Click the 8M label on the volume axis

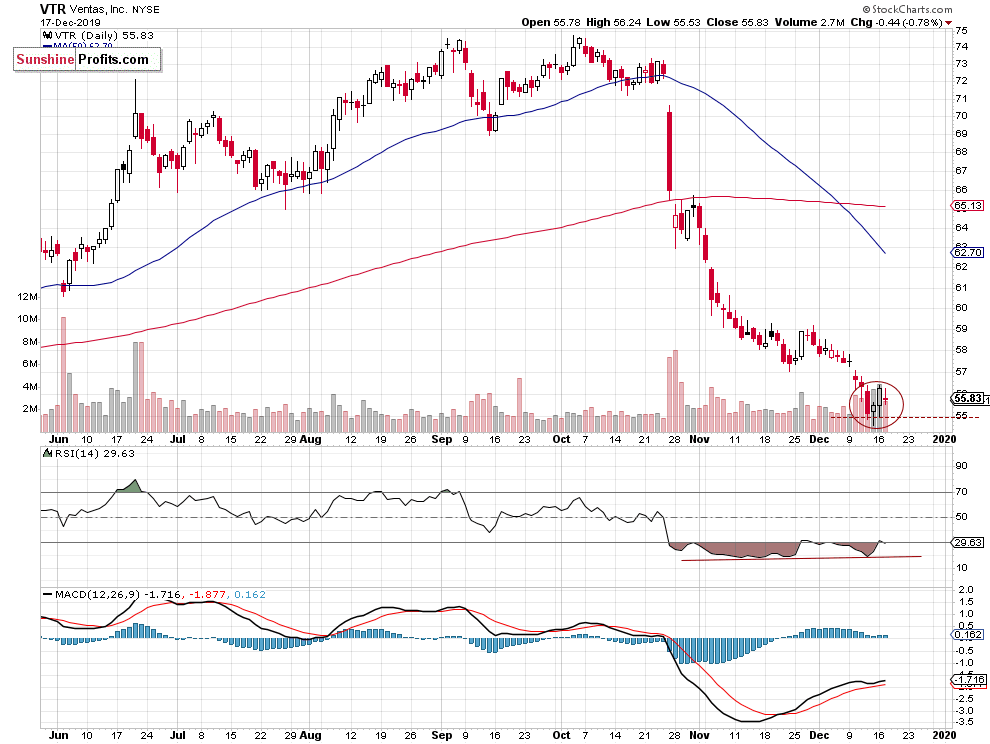[x=30, y=342]
